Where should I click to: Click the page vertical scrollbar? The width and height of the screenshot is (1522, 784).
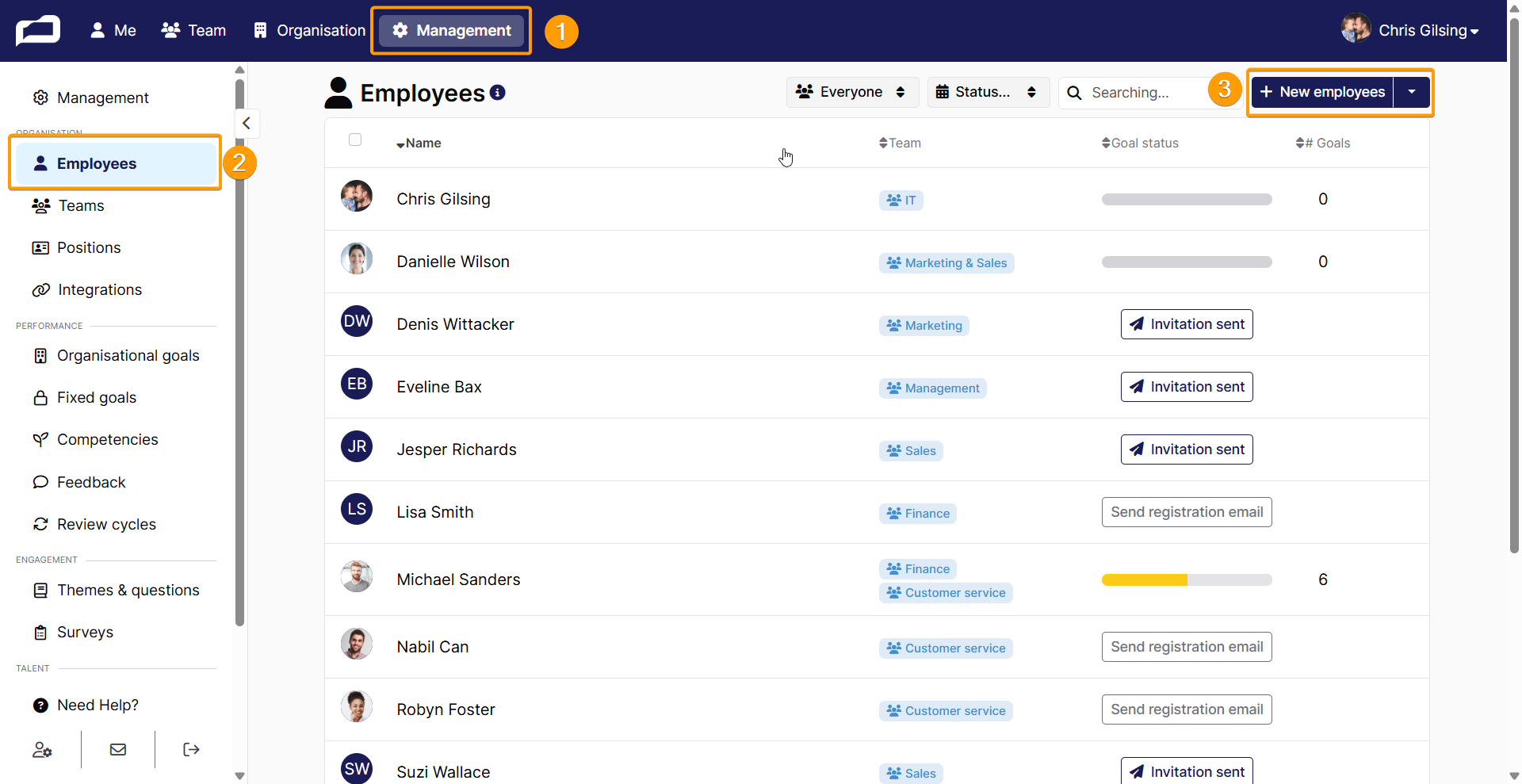(1514, 285)
